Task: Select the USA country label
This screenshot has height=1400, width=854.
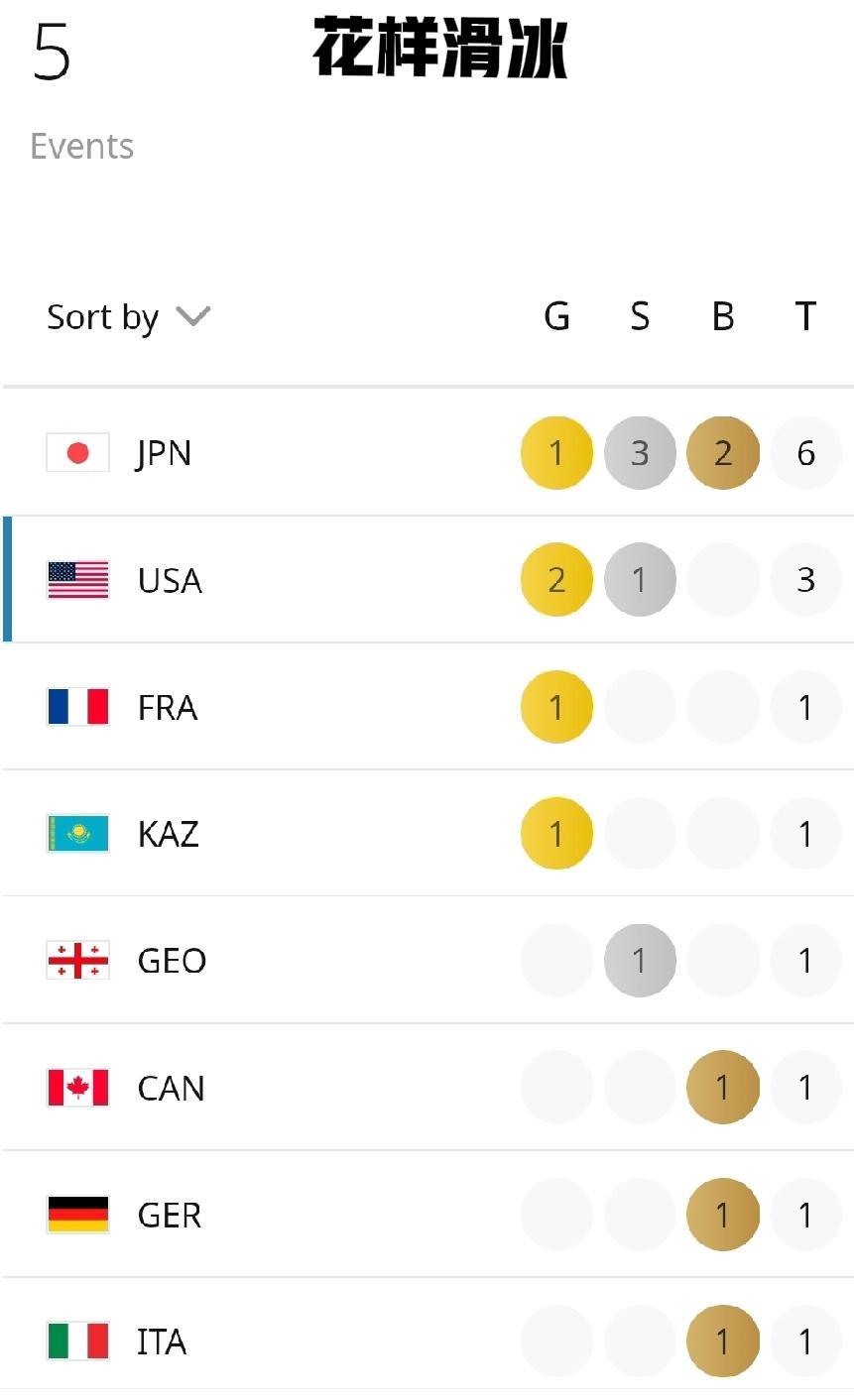Action: pyautogui.click(x=170, y=580)
